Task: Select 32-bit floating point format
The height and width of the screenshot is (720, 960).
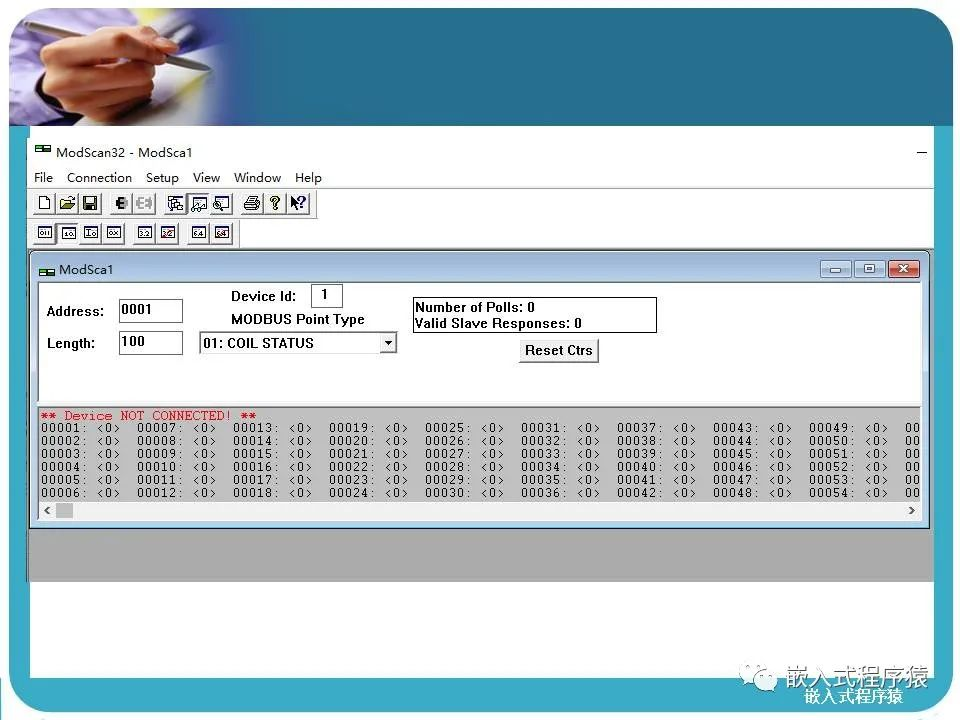Action: [x=144, y=233]
